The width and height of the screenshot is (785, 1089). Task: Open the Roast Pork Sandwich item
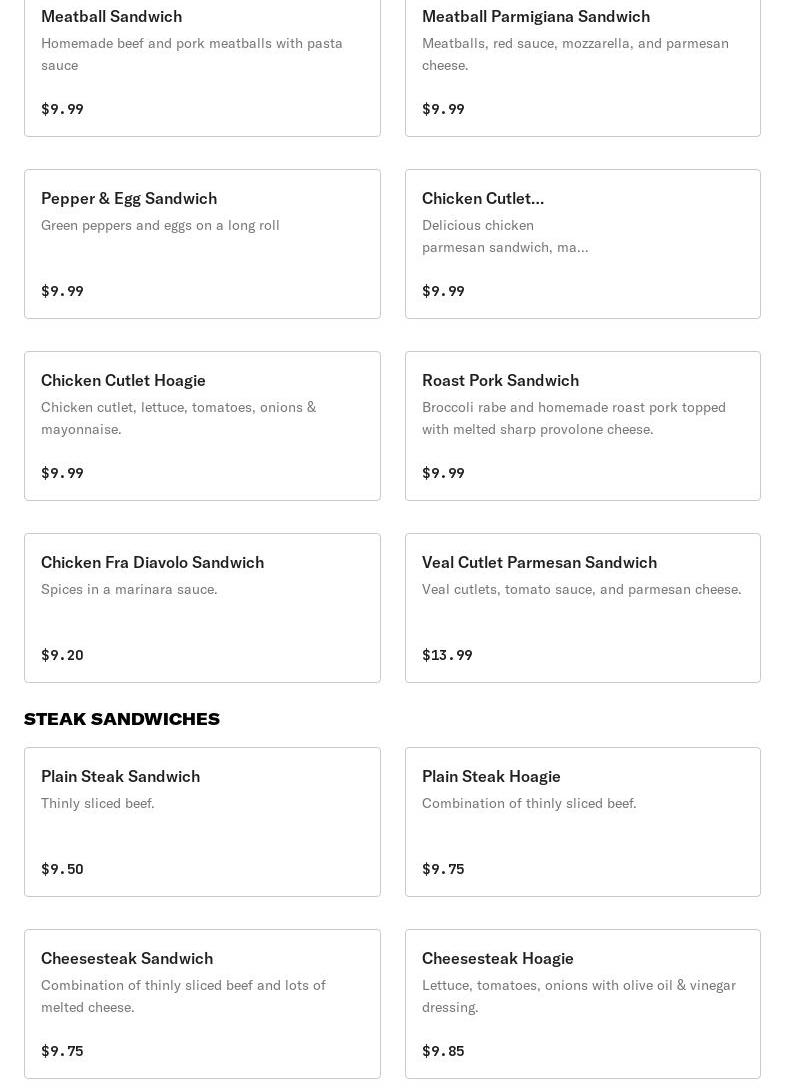click(582, 426)
